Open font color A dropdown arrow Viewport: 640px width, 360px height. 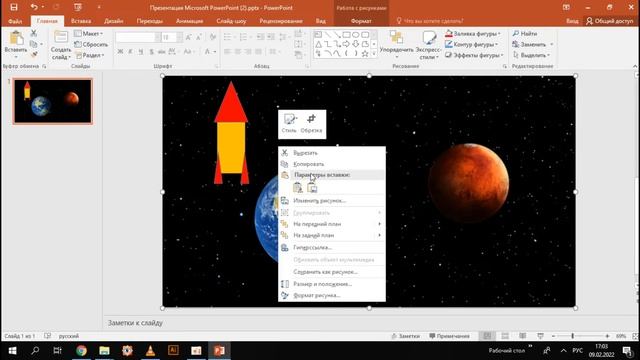click(215, 51)
